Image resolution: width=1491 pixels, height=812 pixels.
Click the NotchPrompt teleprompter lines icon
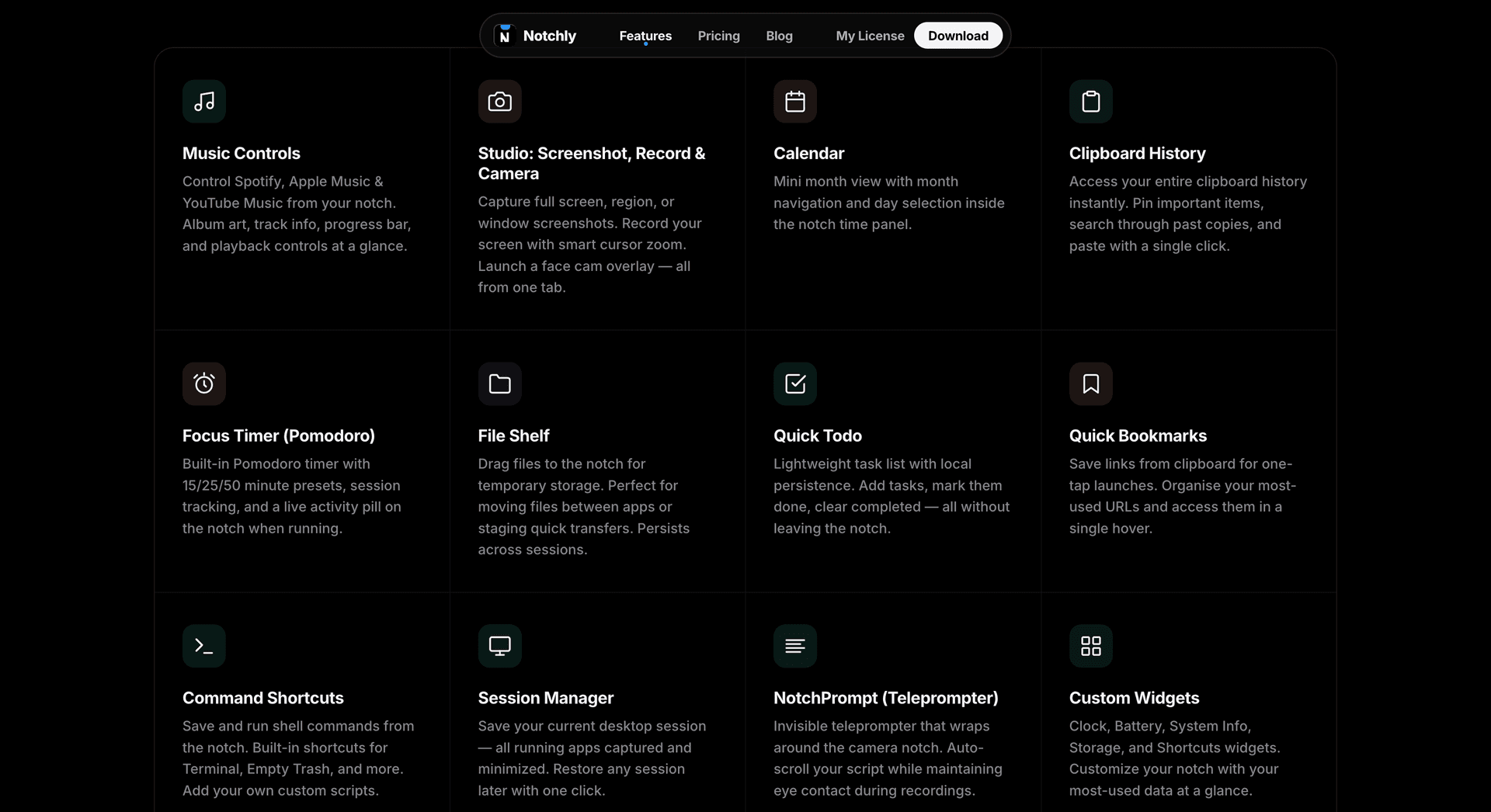tap(795, 646)
